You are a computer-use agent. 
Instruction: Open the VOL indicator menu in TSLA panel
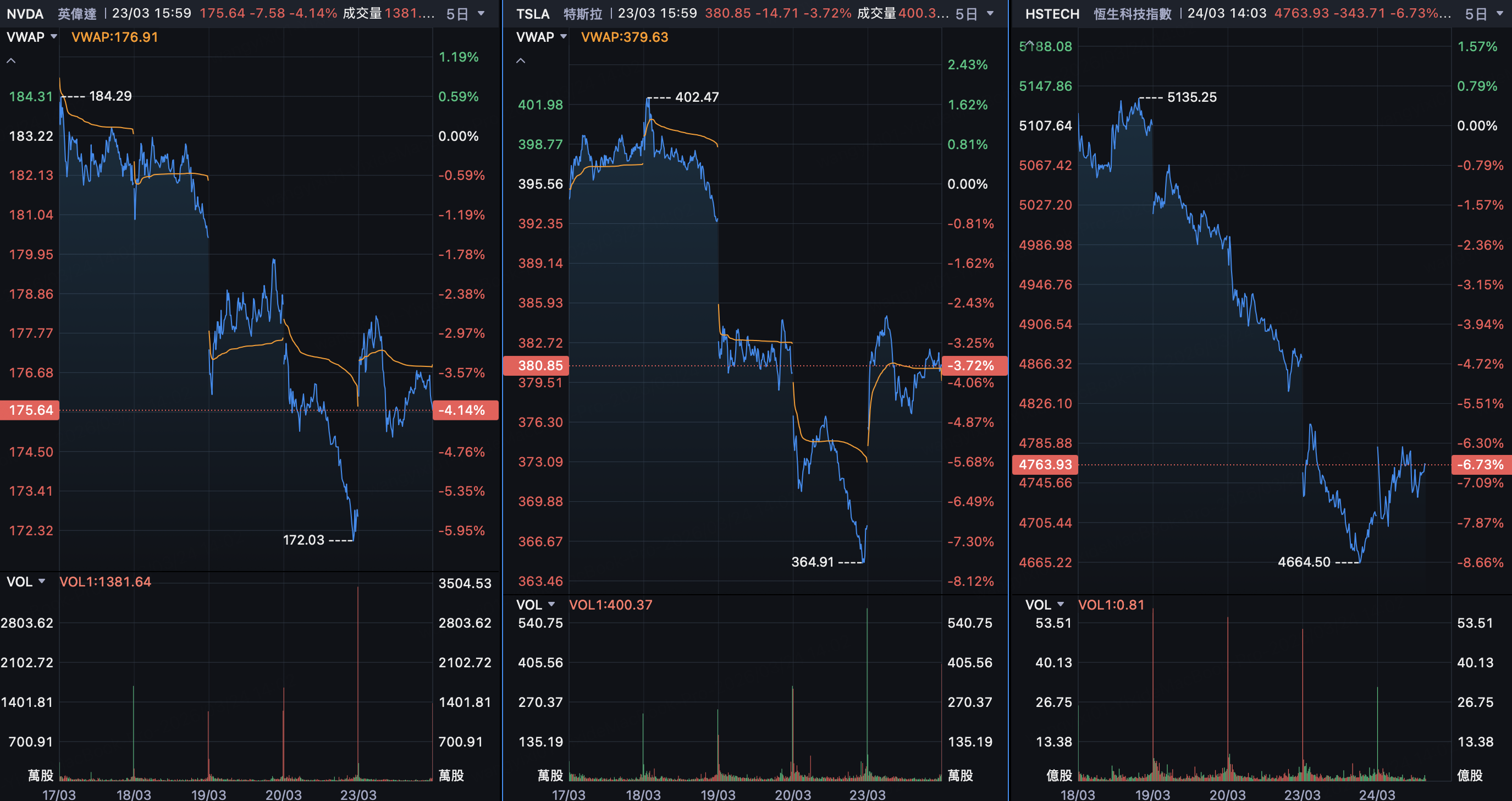coord(536,604)
